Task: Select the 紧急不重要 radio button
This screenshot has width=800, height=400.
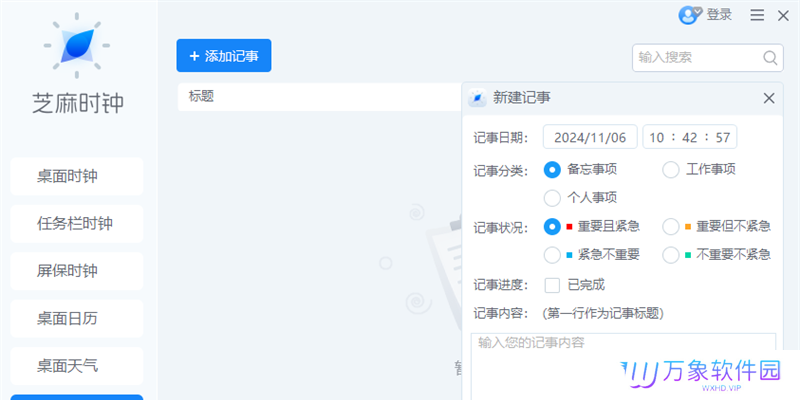Action: [x=552, y=255]
